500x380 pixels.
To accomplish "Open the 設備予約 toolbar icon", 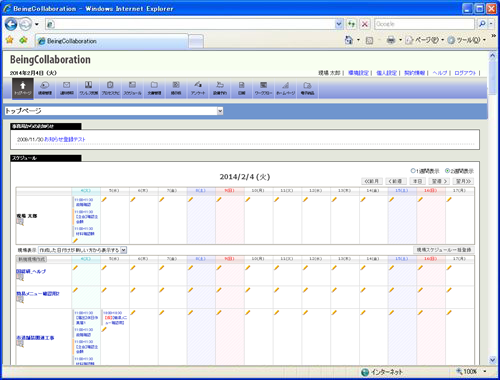I will click(220, 88).
